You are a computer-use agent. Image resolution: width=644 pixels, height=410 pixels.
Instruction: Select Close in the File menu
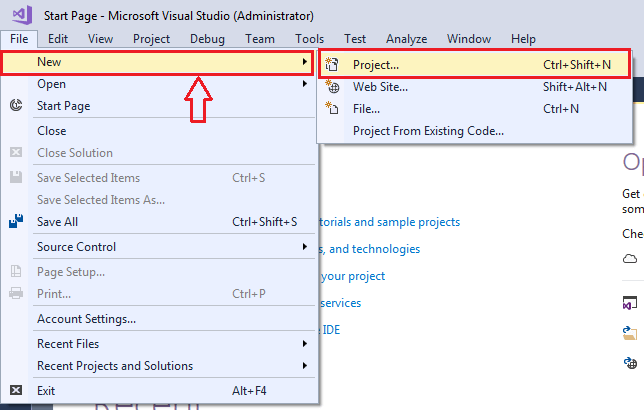point(52,131)
